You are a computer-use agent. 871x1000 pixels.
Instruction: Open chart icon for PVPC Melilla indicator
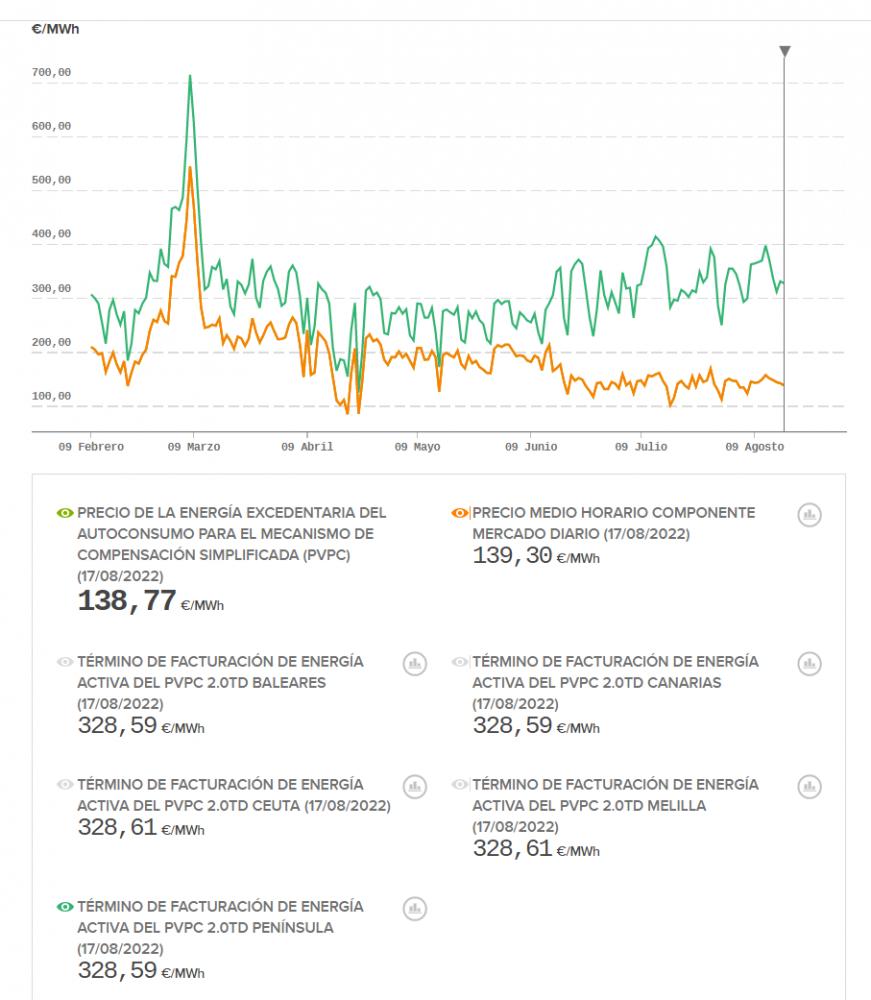[809, 786]
